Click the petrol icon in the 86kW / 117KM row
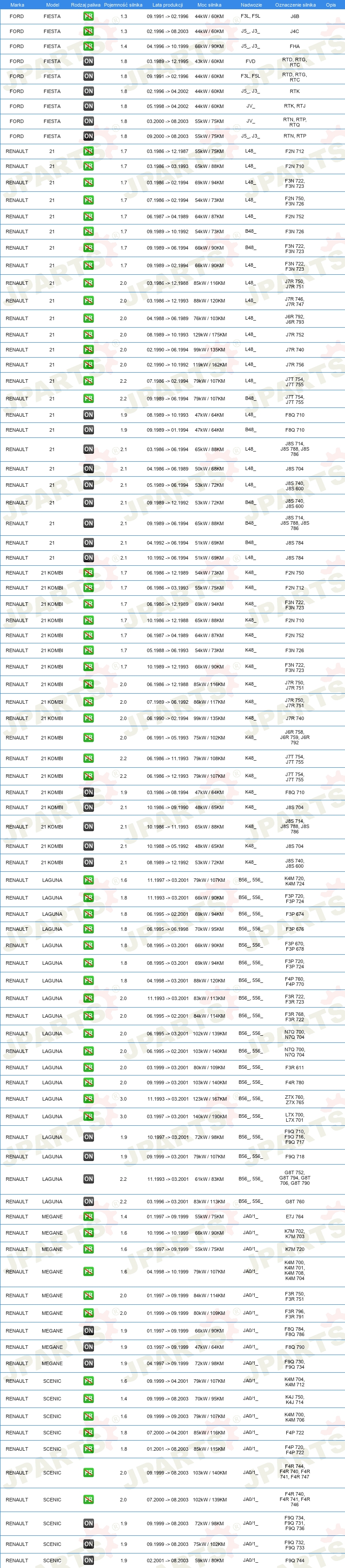Viewport: 345px width, 1568px height. (x=88, y=702)
